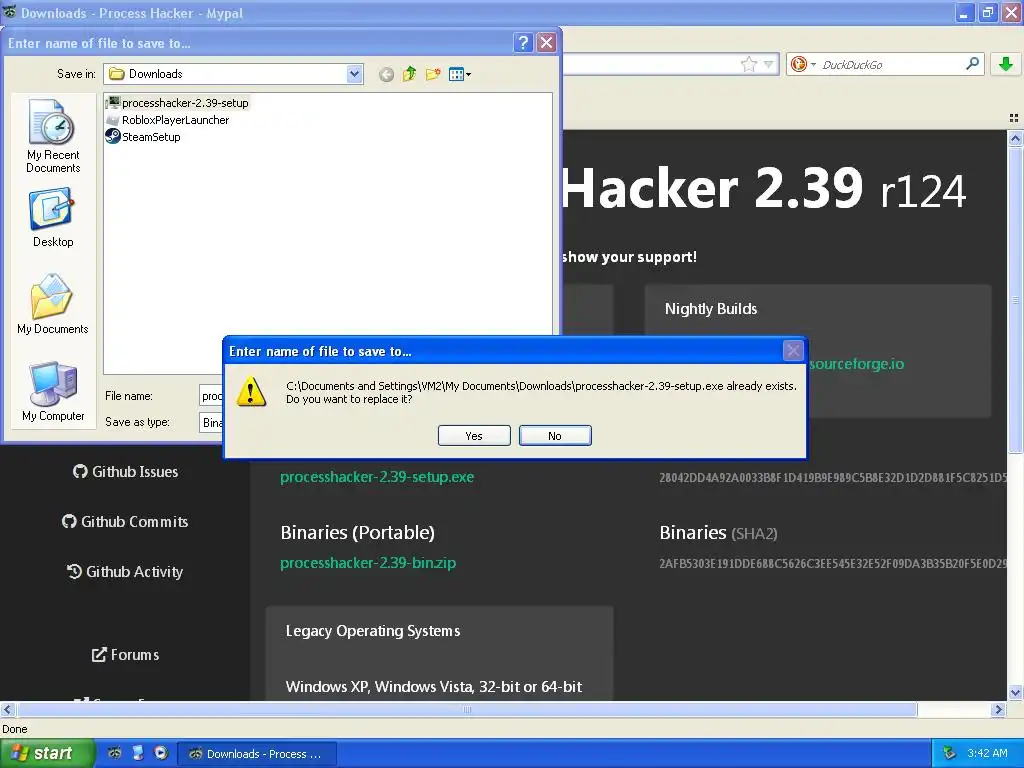Click Downloads - Process taskbar button
The width and height of the screenshot is (1024, 768).
point(256,754)
